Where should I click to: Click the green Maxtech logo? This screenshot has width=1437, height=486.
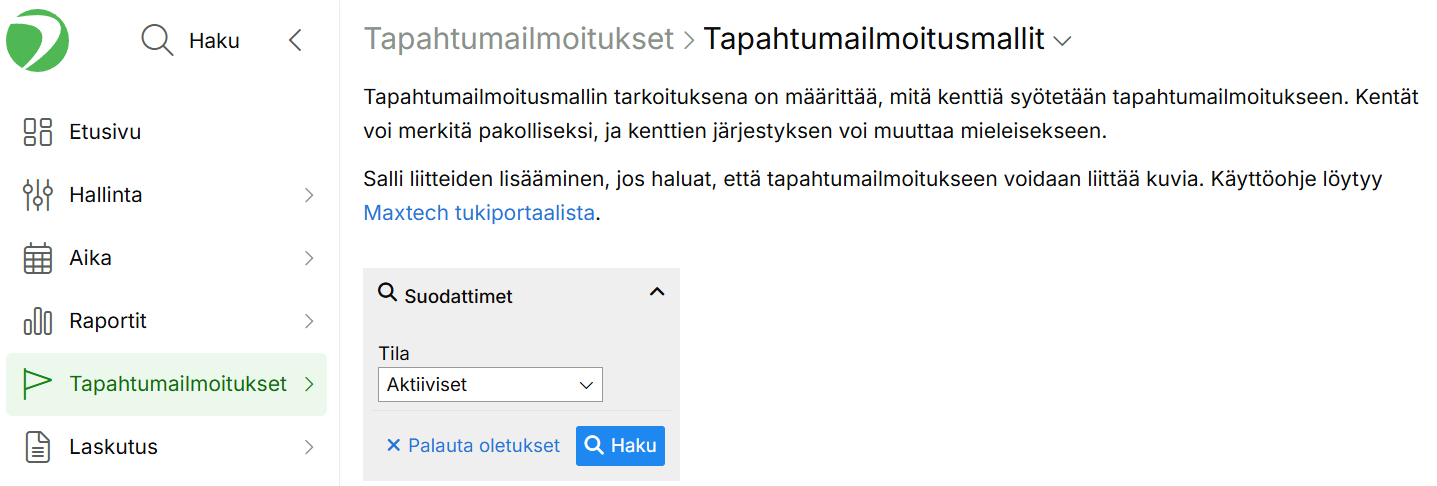(38, 40)
